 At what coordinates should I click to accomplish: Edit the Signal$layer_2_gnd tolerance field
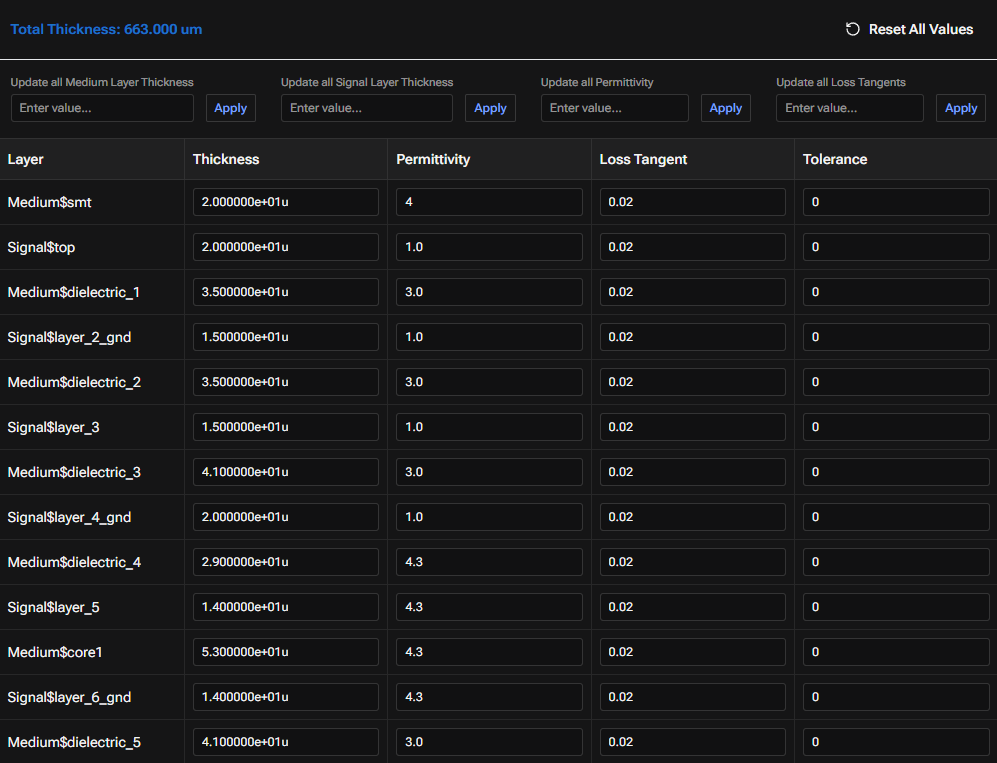pyautogui.click(x=896, y=337)
